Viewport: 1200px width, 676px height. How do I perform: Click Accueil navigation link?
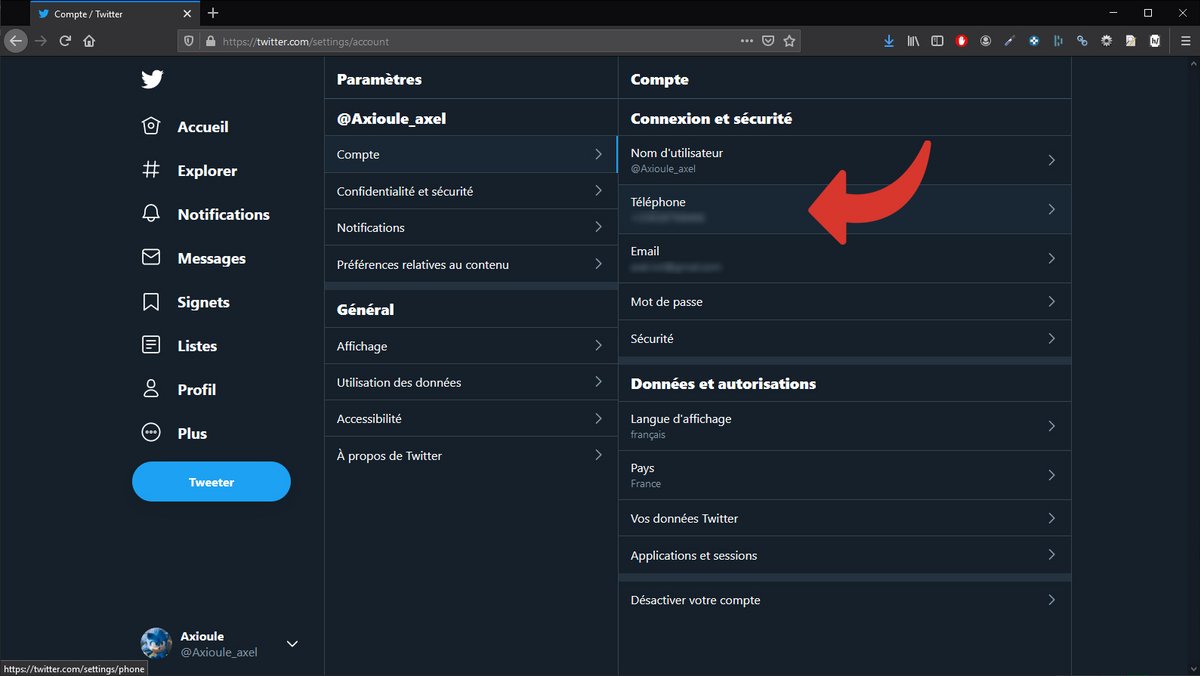203,127
